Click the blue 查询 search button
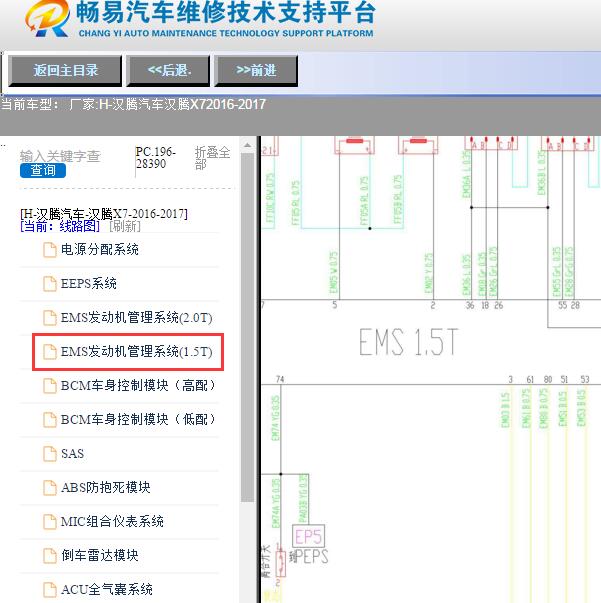The width and height of the screenshot is (601, 603). [43, 170]
